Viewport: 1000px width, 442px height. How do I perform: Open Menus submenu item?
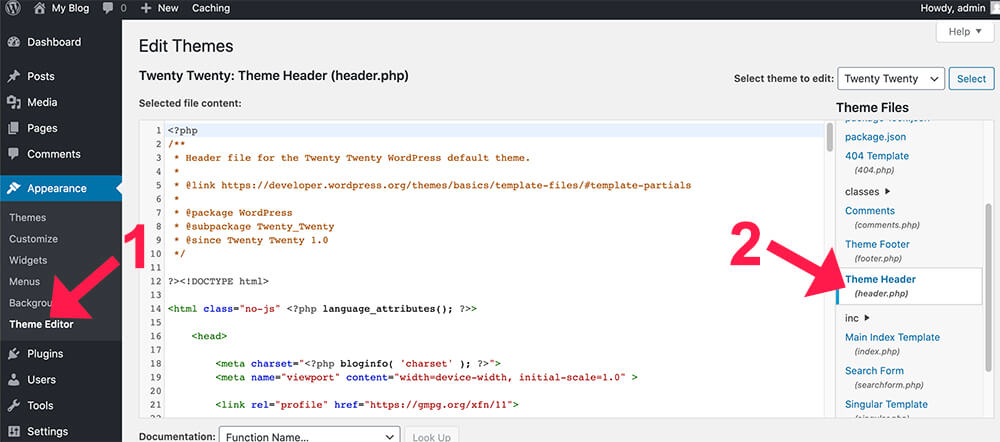(x=24, y=281)
